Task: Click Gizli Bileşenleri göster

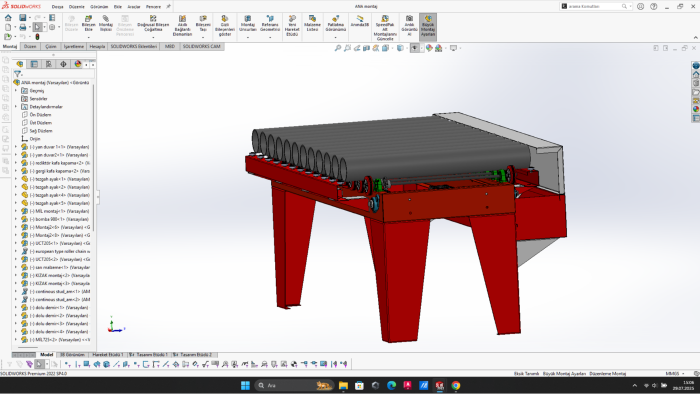Action: point(225,25)
